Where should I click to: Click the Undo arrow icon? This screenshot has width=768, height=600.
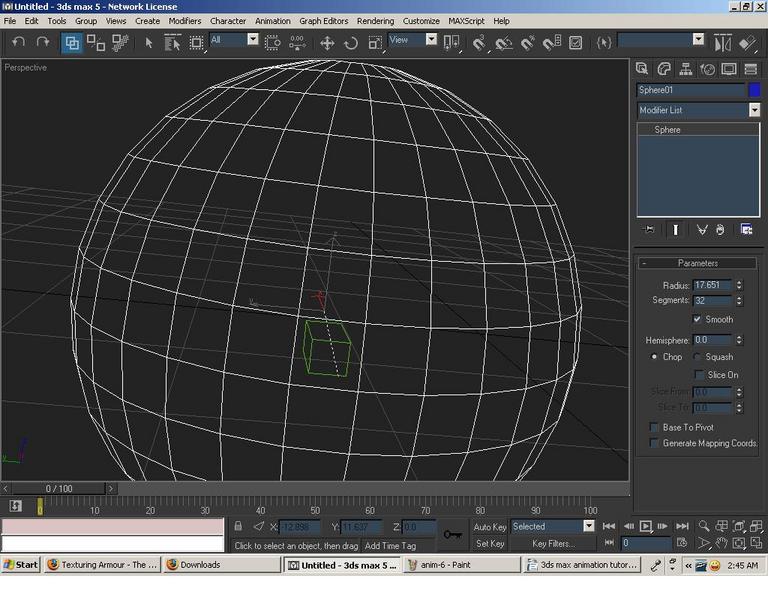(x=19, y=43)
